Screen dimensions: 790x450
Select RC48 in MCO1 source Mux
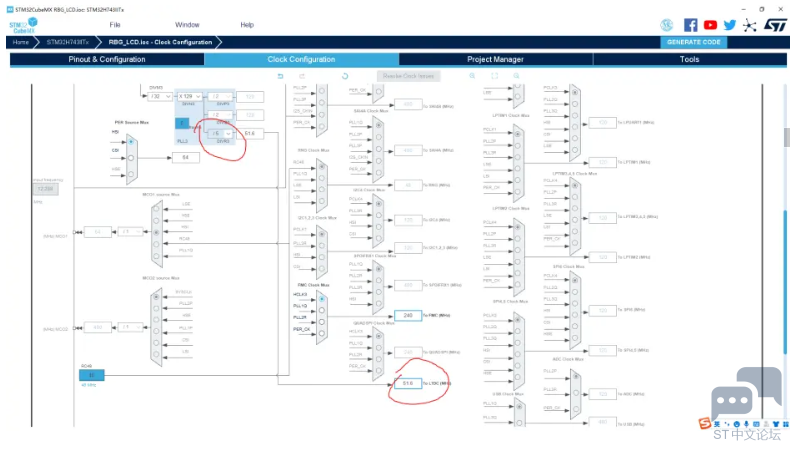click(156, 244)
